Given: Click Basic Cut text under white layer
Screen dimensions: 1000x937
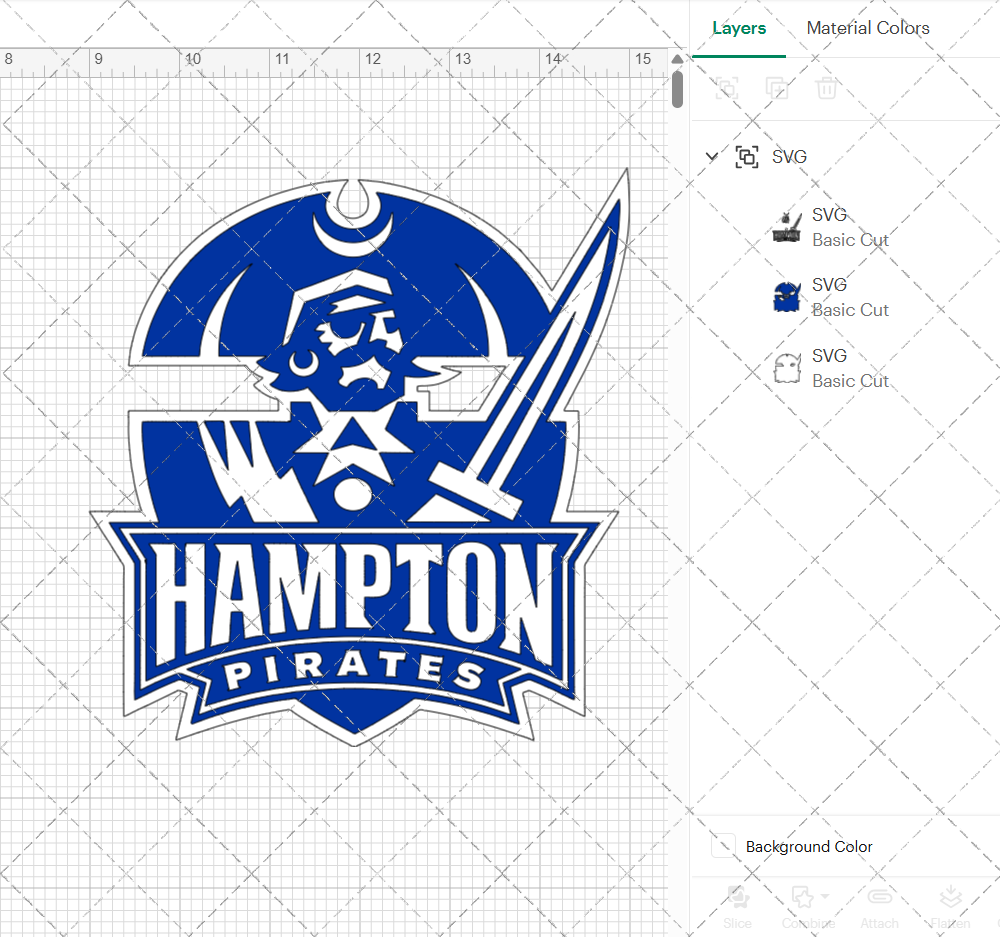Looking at the screenshot, I should [850, 381].
